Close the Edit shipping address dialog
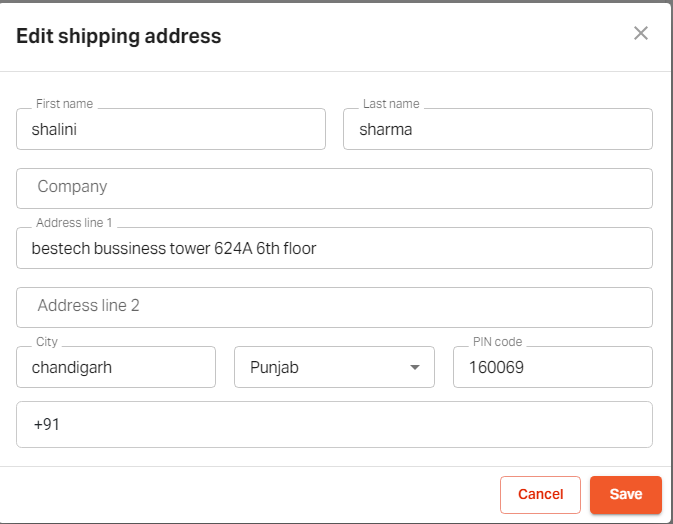Screen dimensions: 673x524 coord(641,33)
